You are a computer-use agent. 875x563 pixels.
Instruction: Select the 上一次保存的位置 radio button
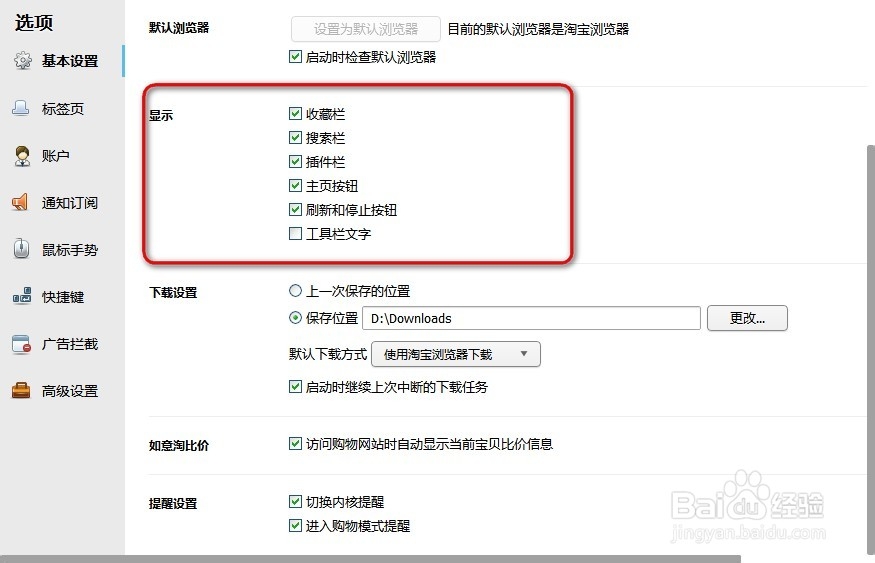(x=295, y=291)
